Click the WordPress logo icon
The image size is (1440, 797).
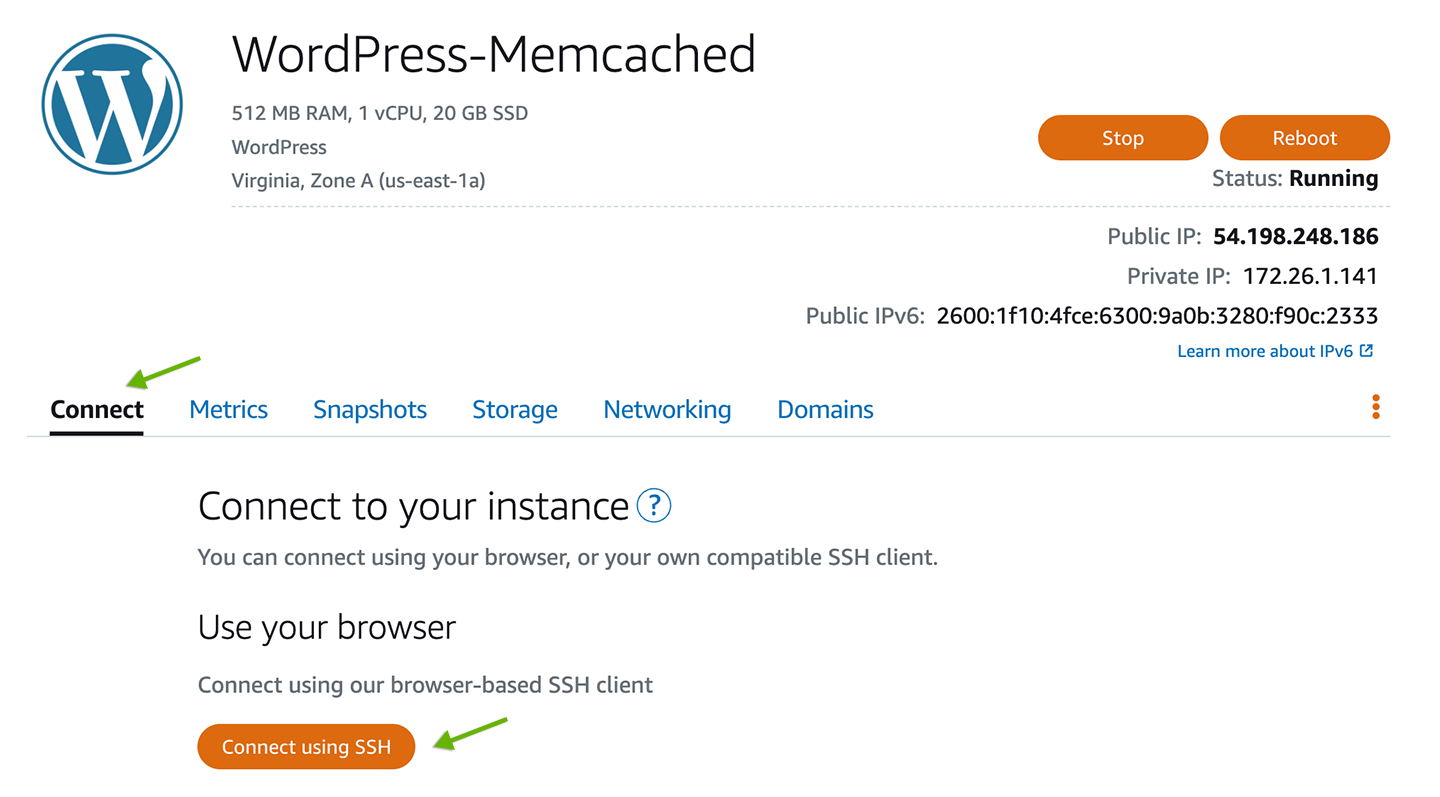point(112,104)
